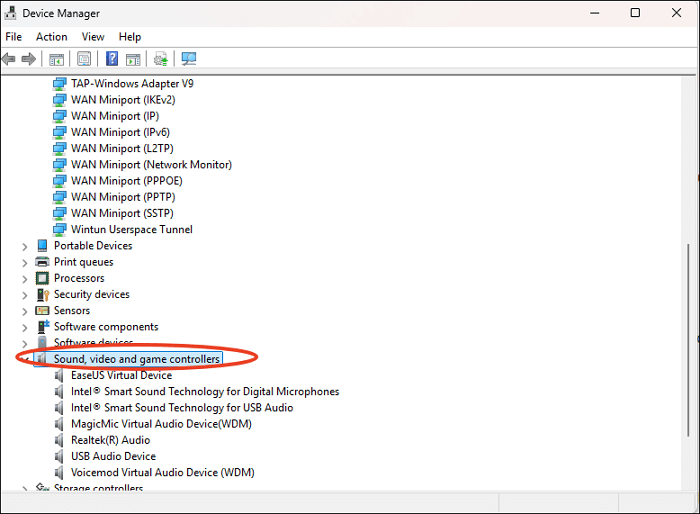Click speaker icon beside Voicemod Virtual Audio Device

tap(59, 472)
